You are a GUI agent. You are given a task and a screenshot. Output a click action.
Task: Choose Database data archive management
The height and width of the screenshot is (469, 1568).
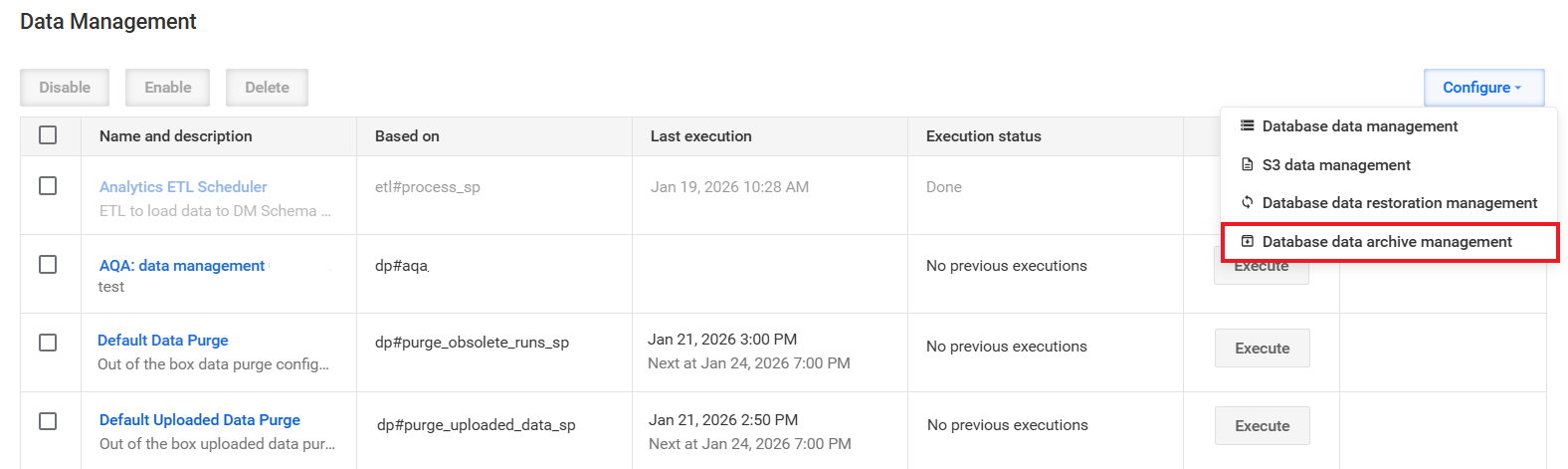click(x=1389, y=242)
